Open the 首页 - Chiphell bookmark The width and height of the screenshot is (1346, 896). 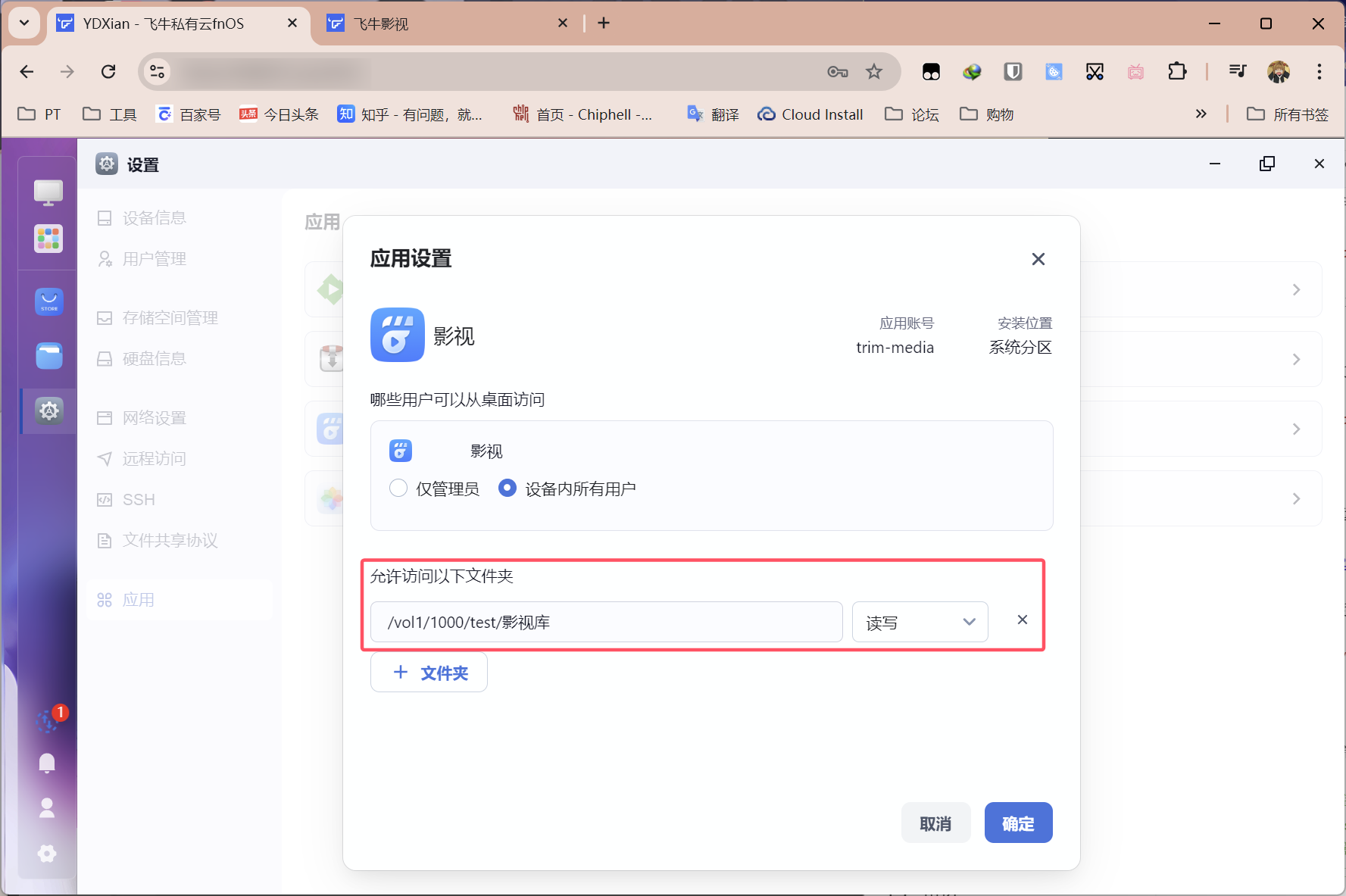click(582, 114)
